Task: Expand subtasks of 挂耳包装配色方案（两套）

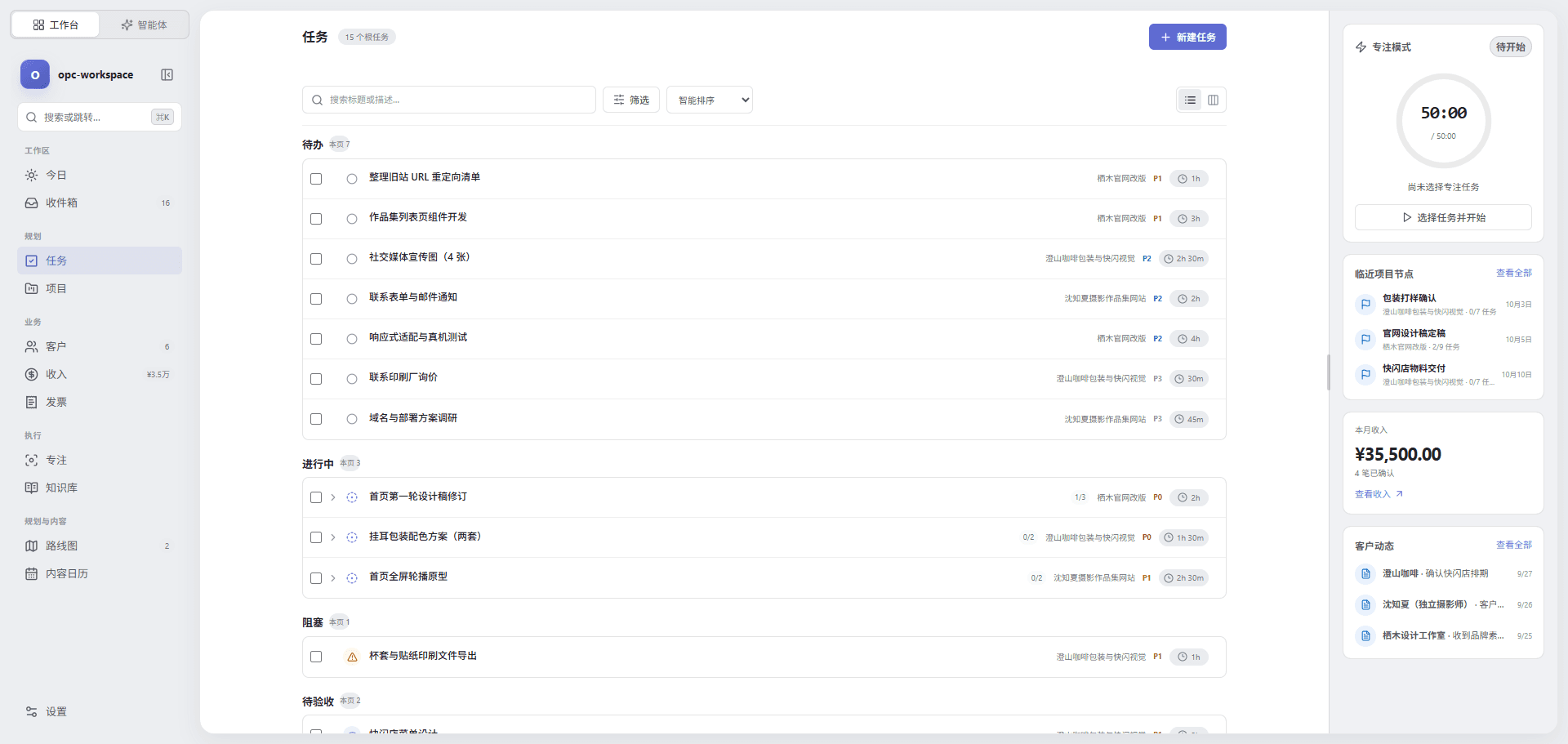Action: [333, 537]
